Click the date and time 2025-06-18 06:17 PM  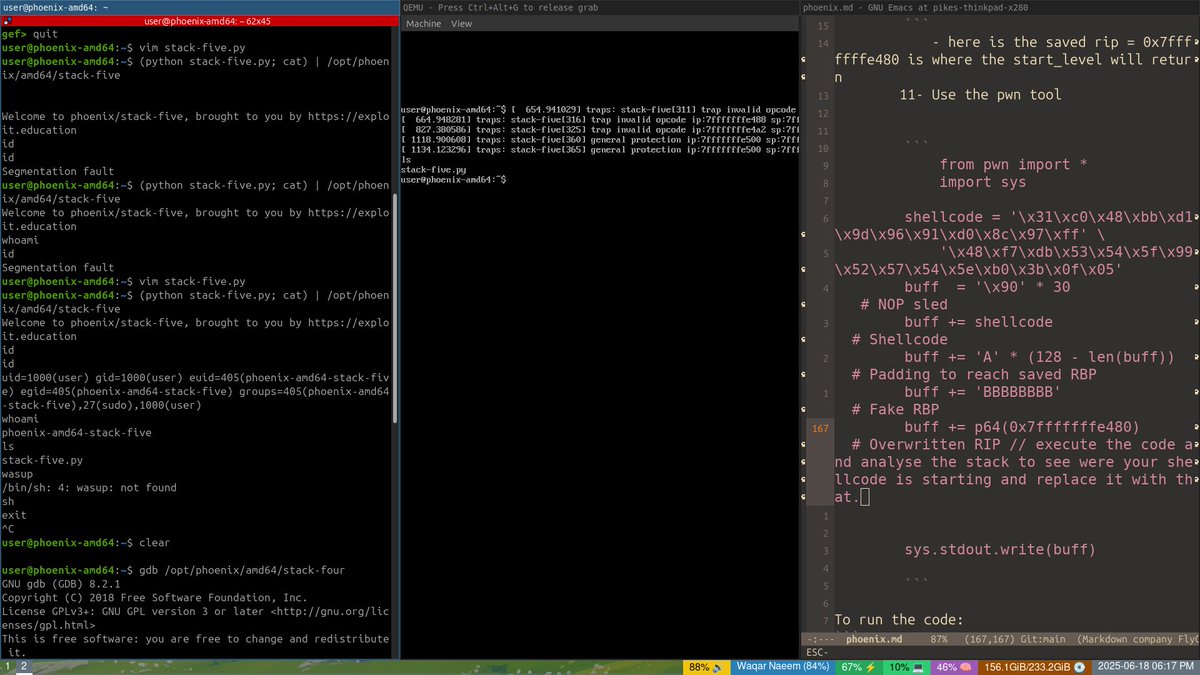coord(1144,666)
